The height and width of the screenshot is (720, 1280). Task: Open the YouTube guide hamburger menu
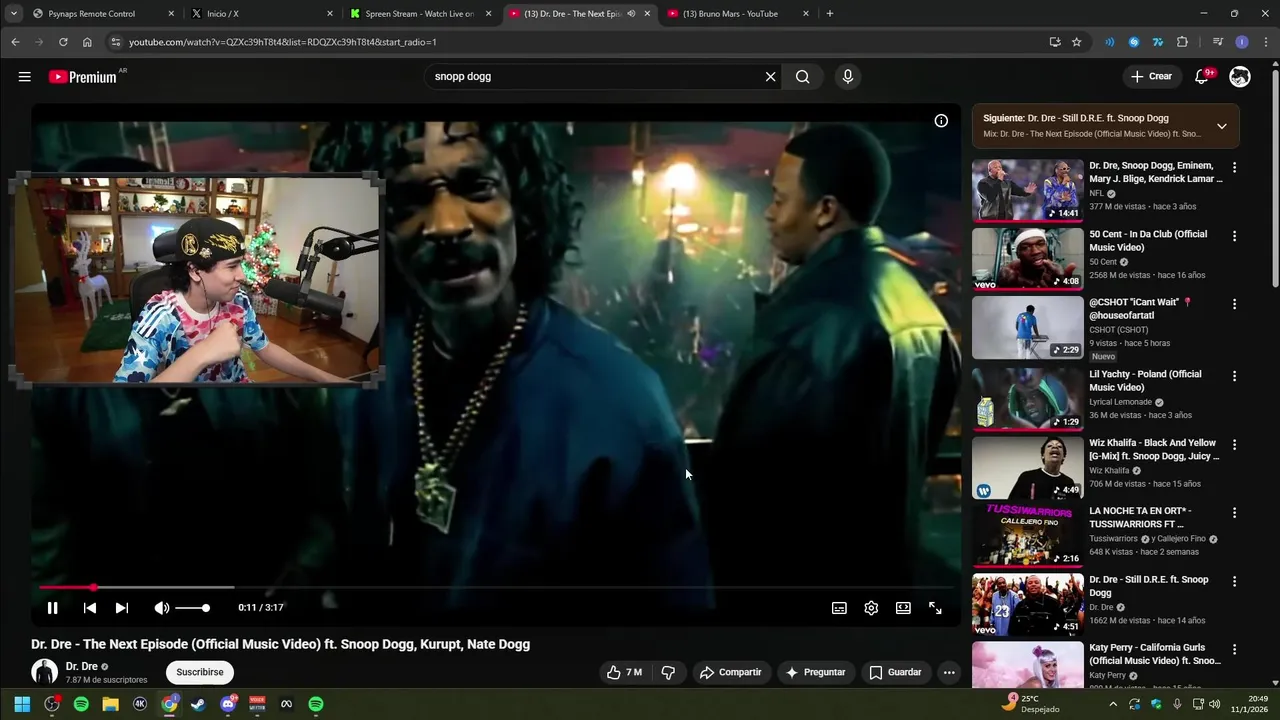point(24,77)
